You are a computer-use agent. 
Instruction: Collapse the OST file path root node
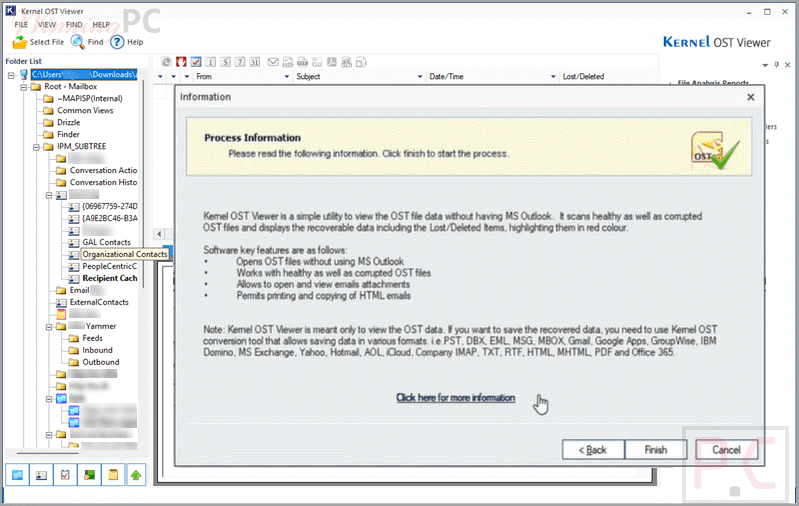[x=11, y=75]
